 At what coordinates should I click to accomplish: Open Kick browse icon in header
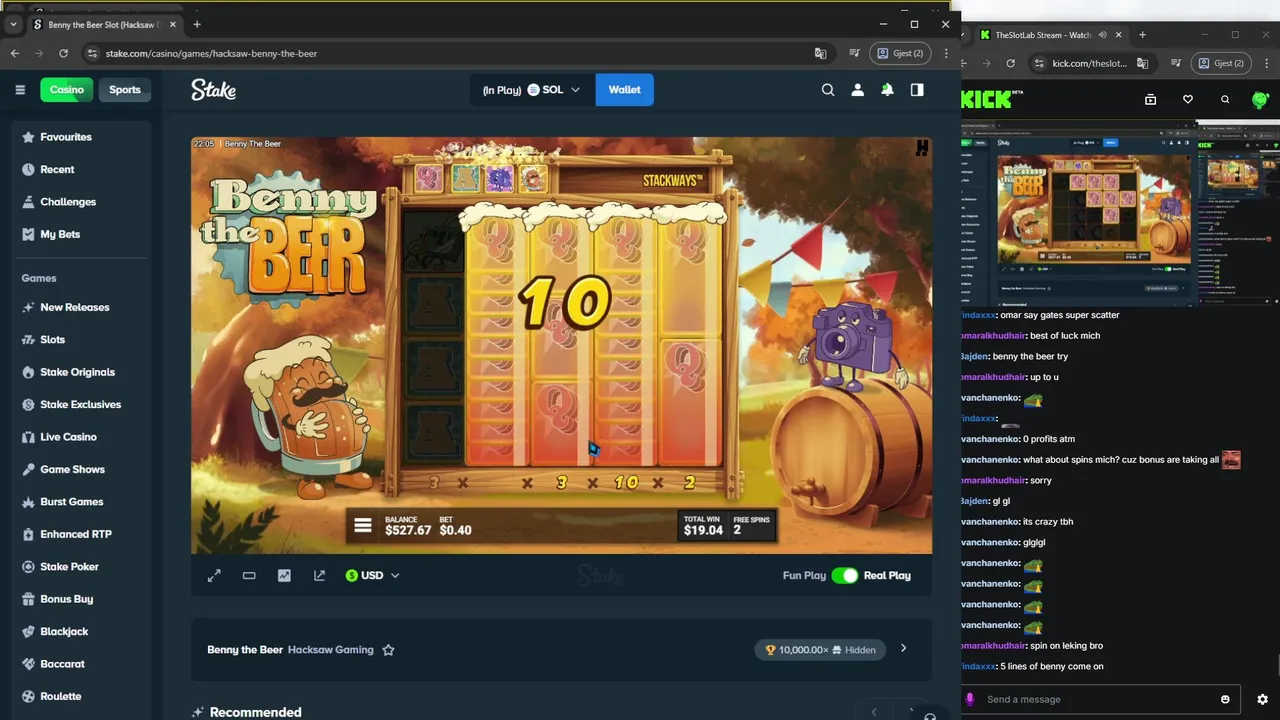1151,100
